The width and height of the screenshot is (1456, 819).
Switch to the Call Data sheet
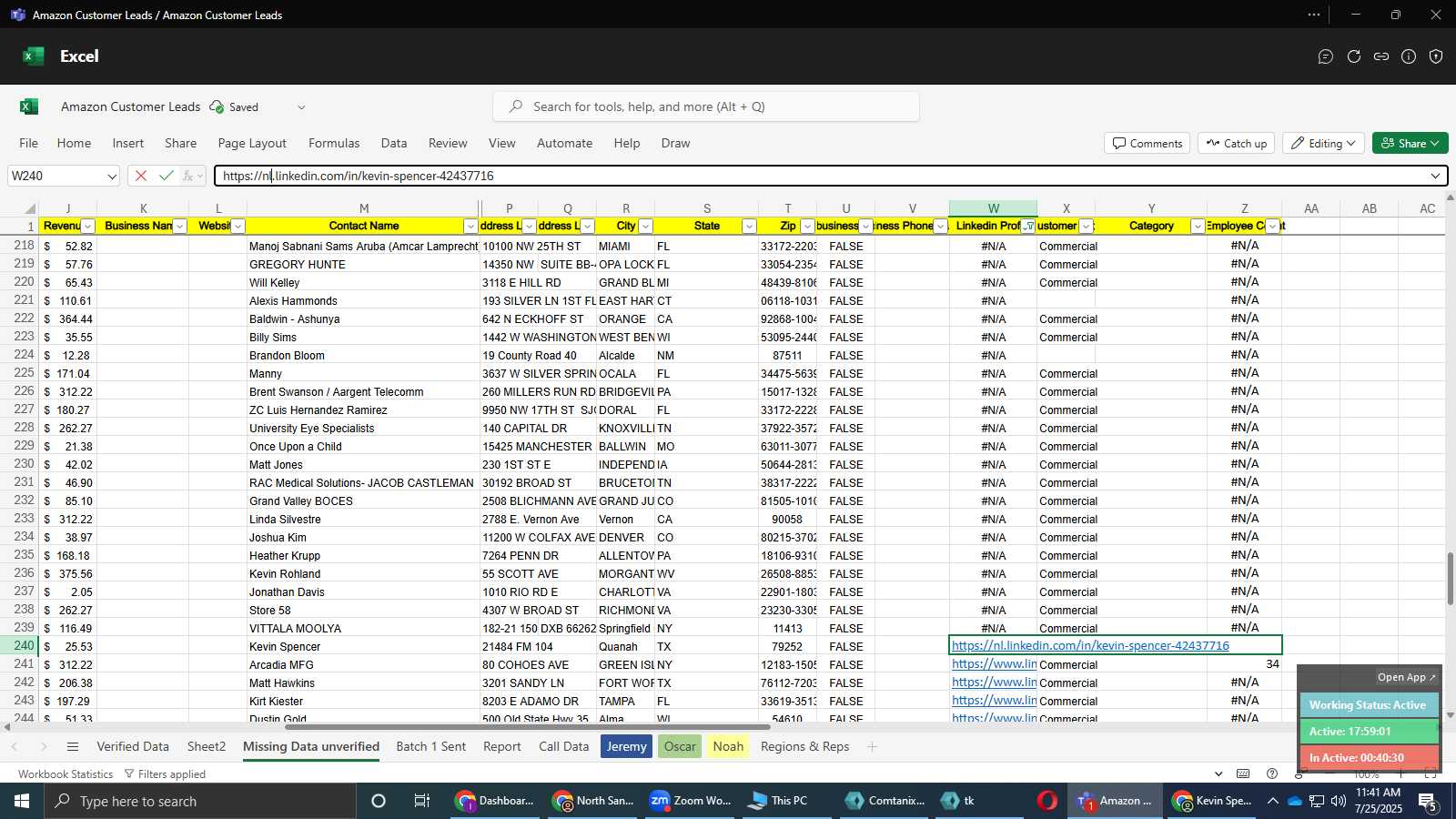point(564,747)
